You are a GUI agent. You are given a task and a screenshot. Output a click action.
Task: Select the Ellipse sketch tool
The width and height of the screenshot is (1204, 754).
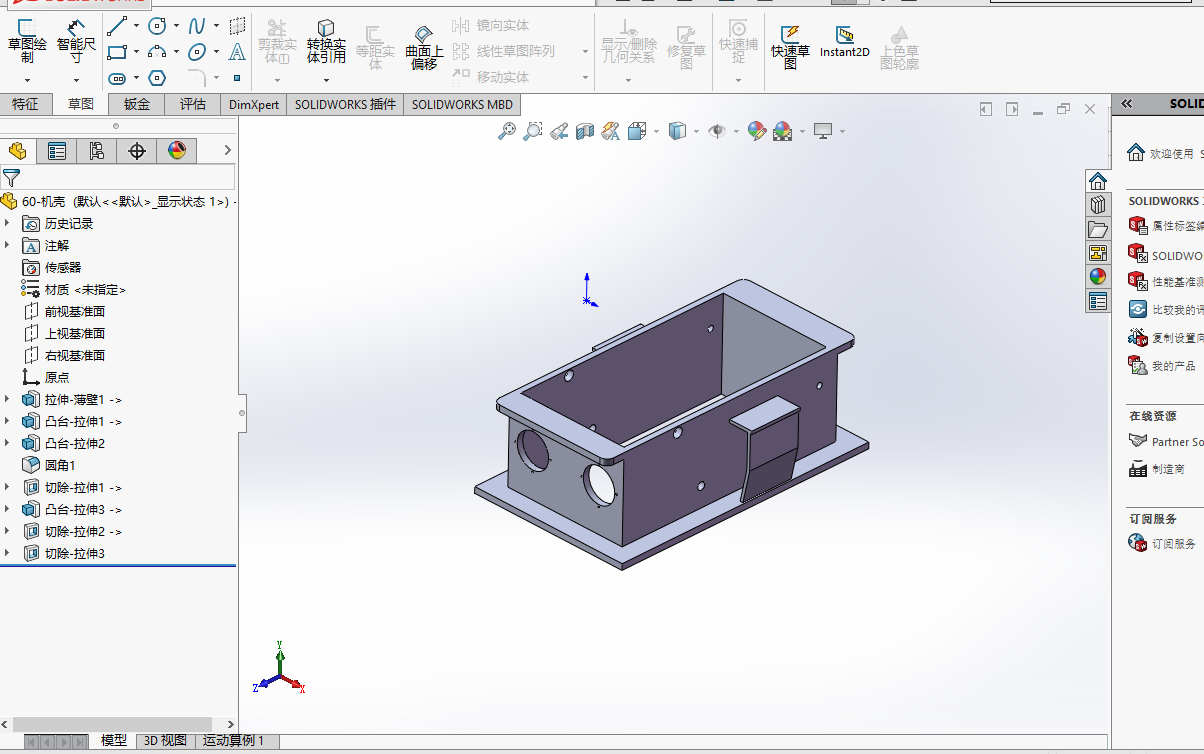click(x=197, y=52)
